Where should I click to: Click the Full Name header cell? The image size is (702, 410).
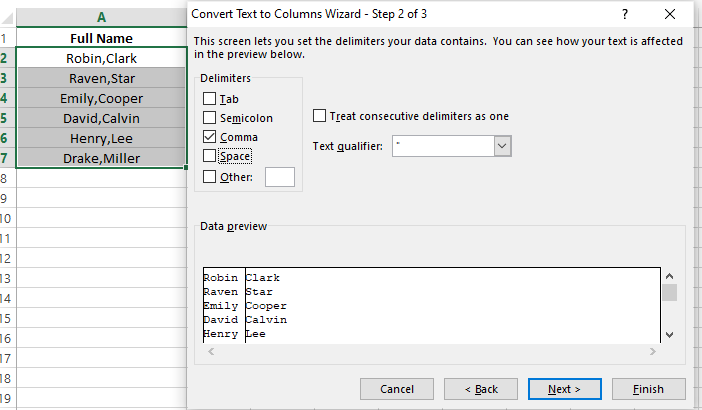(101, 38)
